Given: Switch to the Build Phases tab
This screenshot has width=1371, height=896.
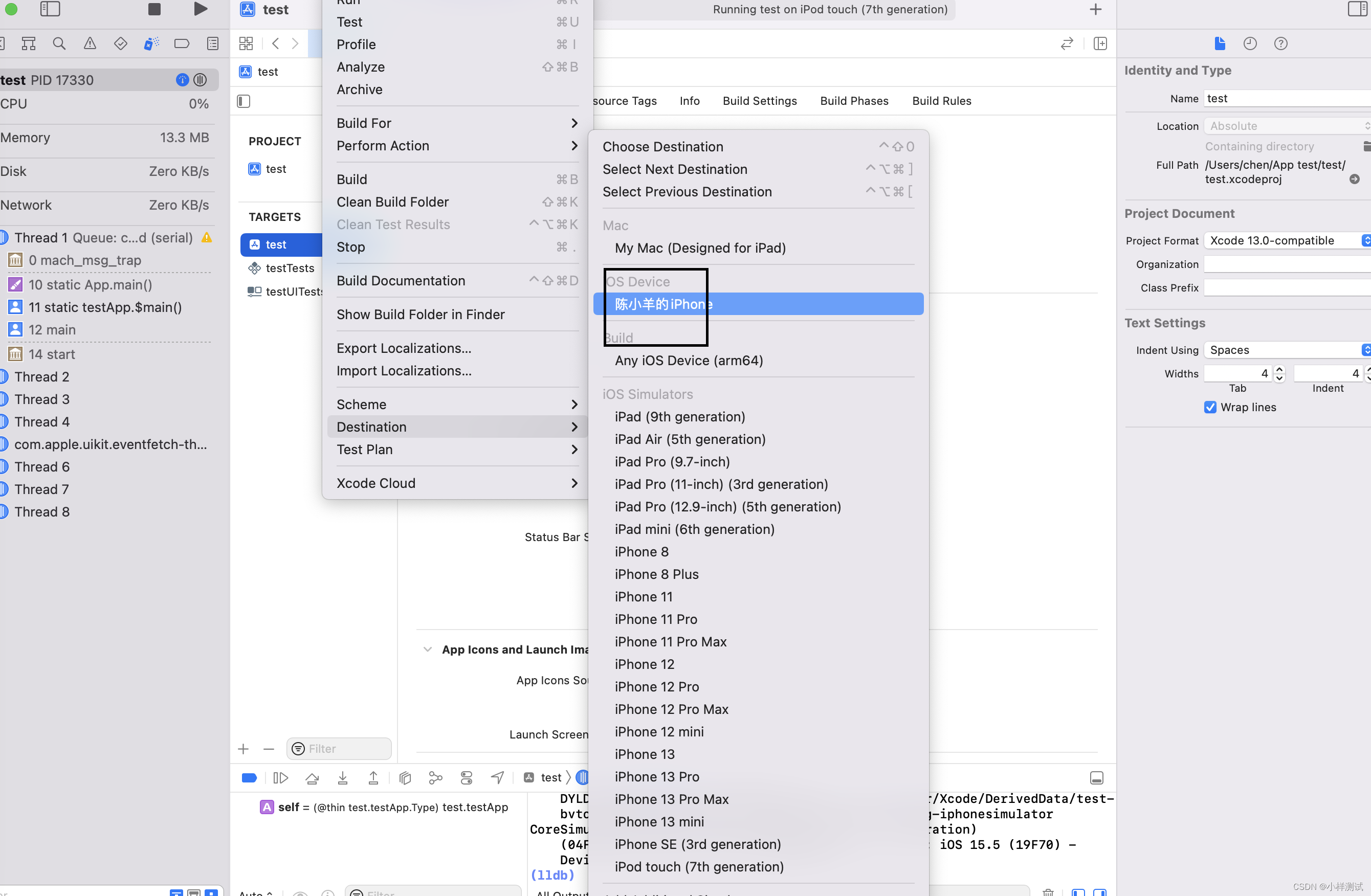Looking at the screenshot, I should [854, 101].
